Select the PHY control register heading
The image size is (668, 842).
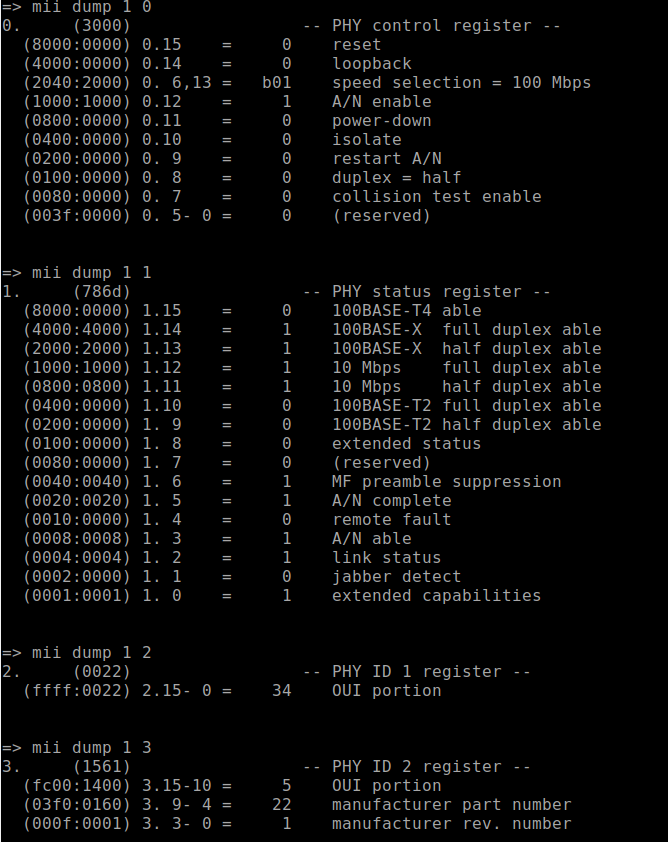click(x=431, y=25)
